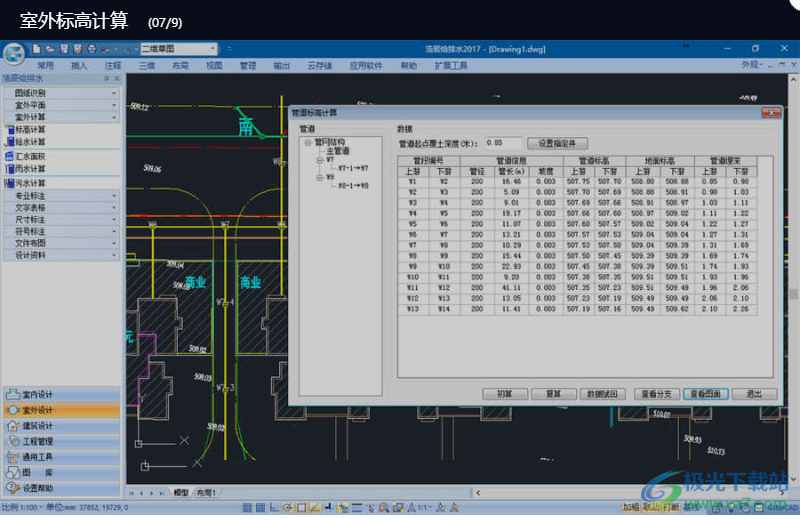Collapse the W7 branch node in tree
This screenshot has height=520, width=800.
319,160
